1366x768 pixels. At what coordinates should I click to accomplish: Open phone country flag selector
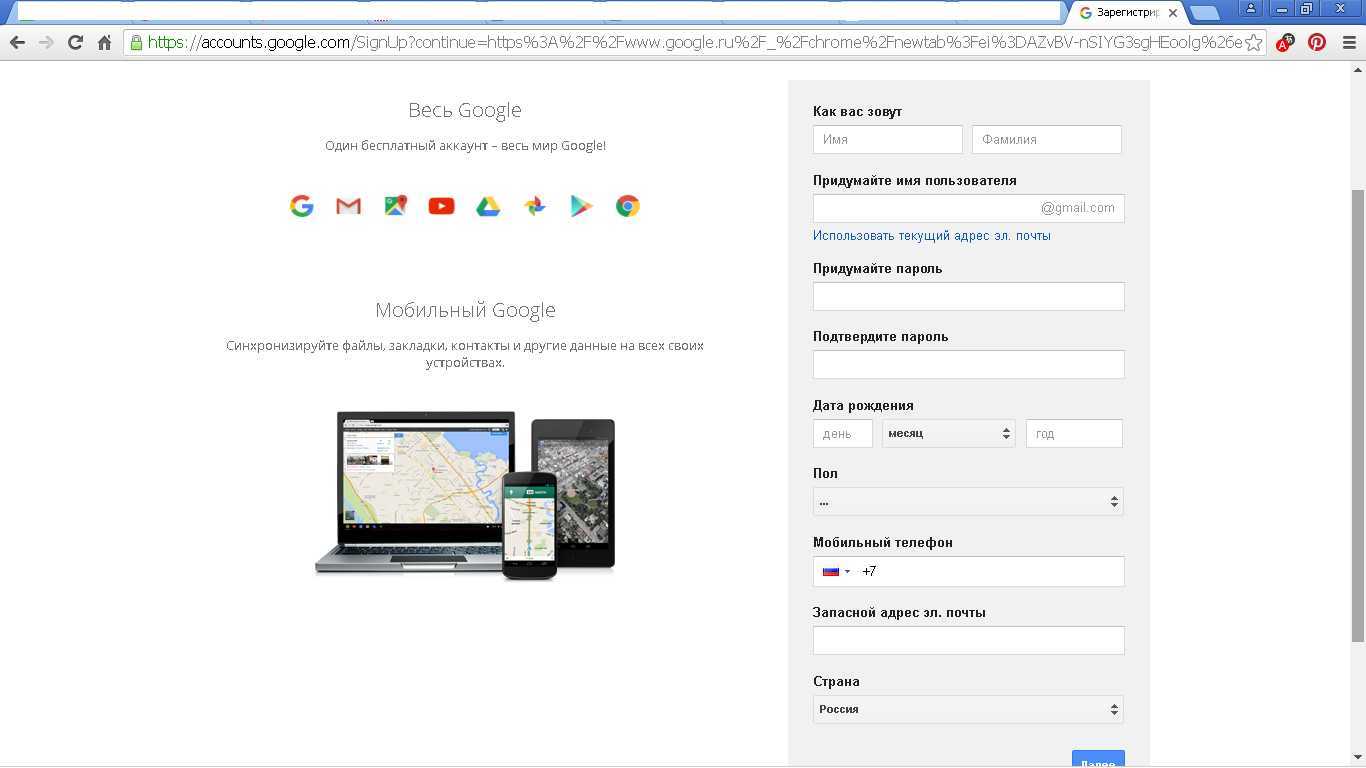[836, 572]
